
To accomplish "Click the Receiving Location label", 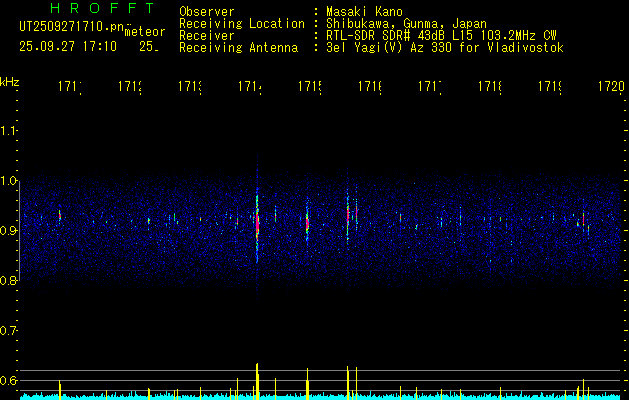I will [242, 24].
